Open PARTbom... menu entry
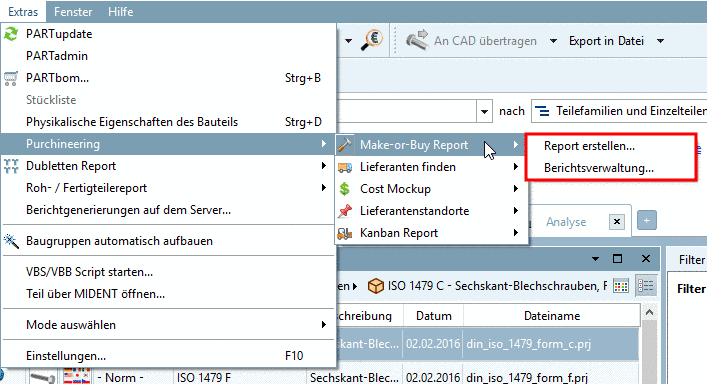707x384 pixels. (168, 78)
